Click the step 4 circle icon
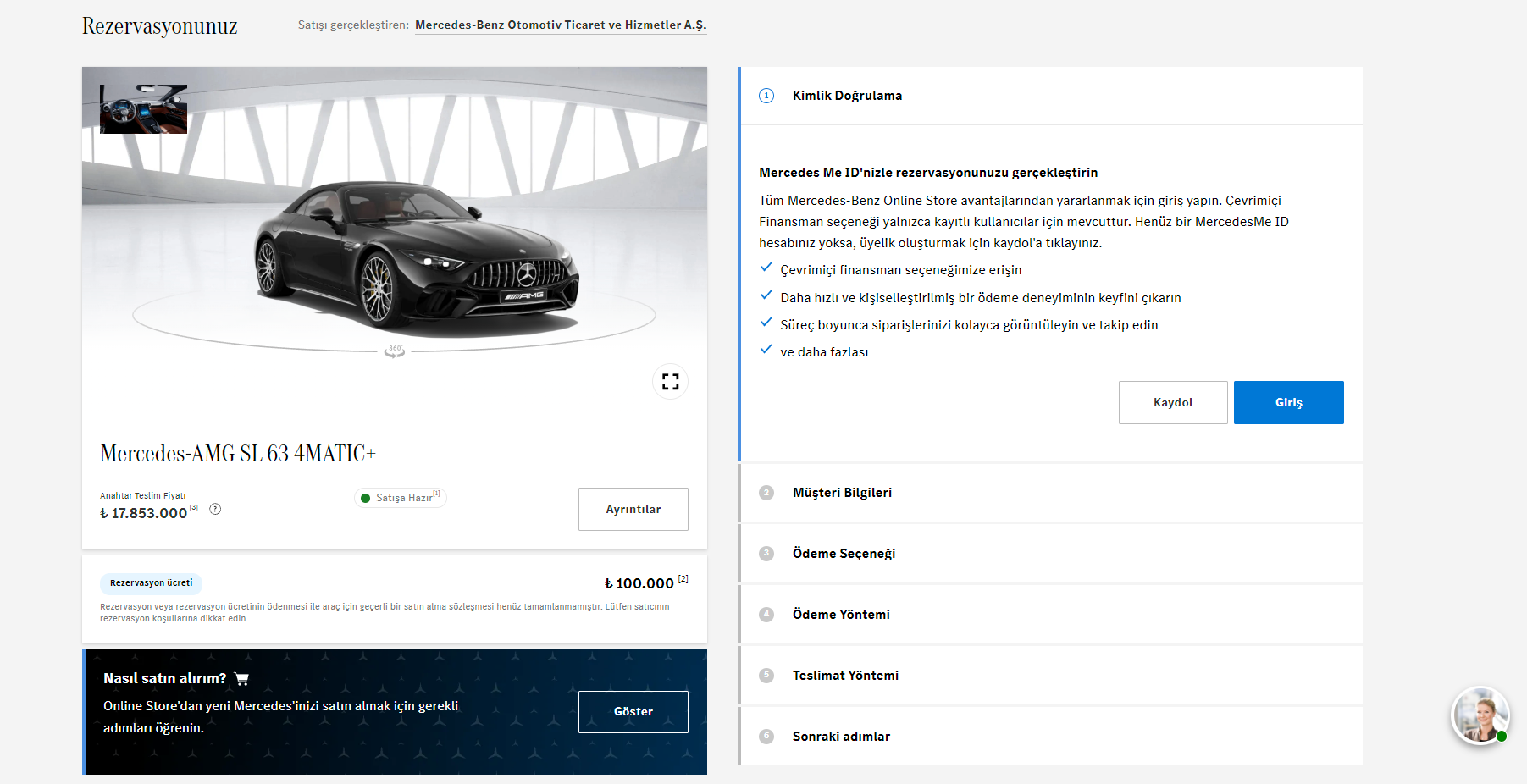Image resolution: width=1527 pixels, height=784 pixels. (x=766, y=615)
